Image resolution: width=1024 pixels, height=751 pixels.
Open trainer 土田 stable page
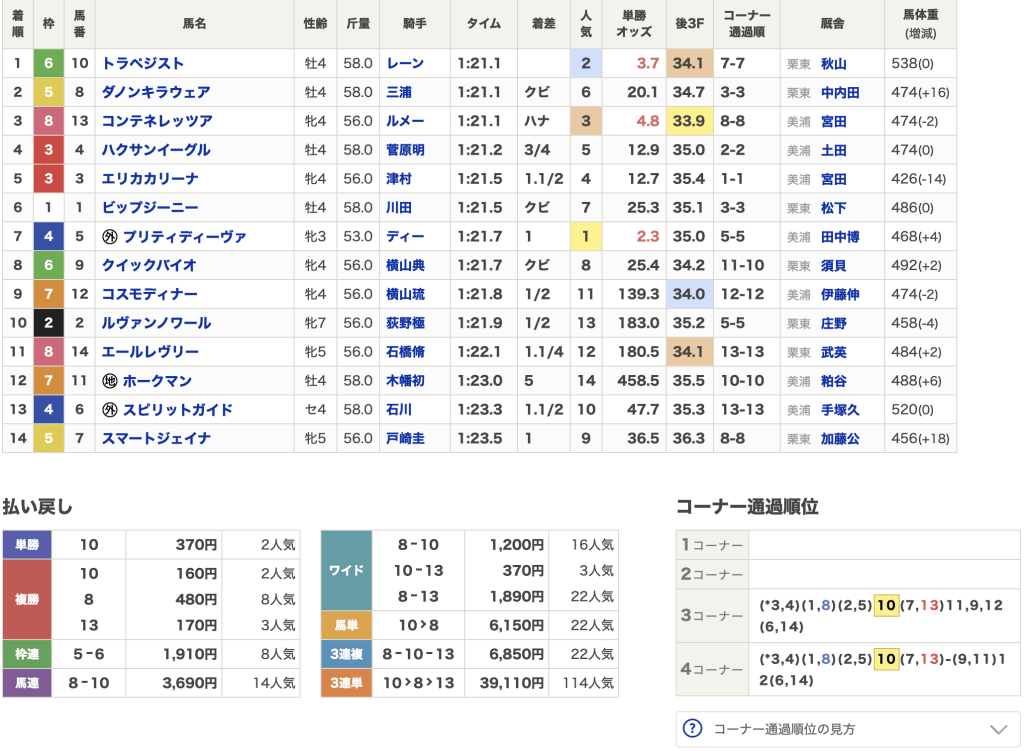tap(833, 150)
